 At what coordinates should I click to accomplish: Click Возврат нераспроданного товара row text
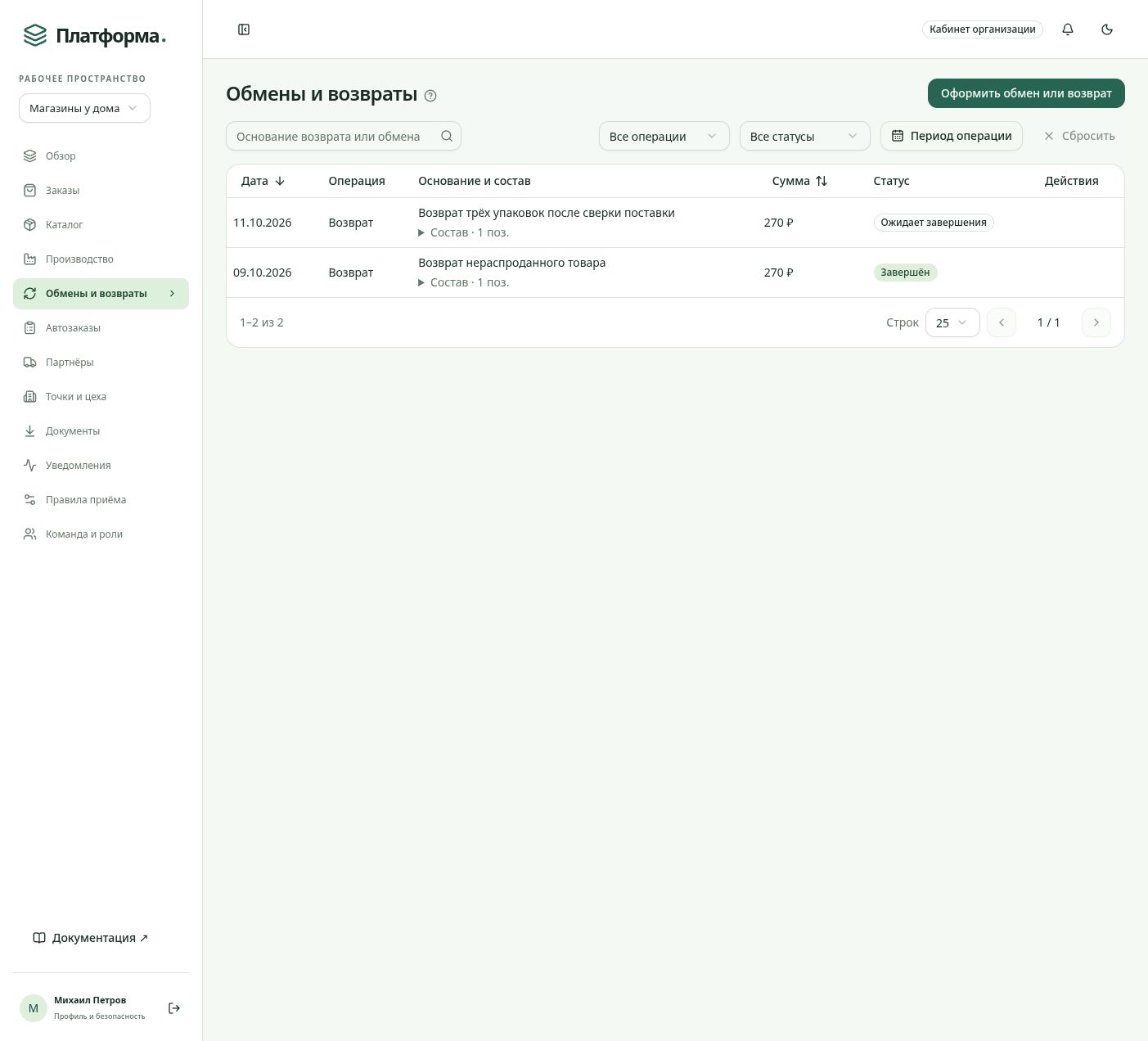click(x=512, y=263)
